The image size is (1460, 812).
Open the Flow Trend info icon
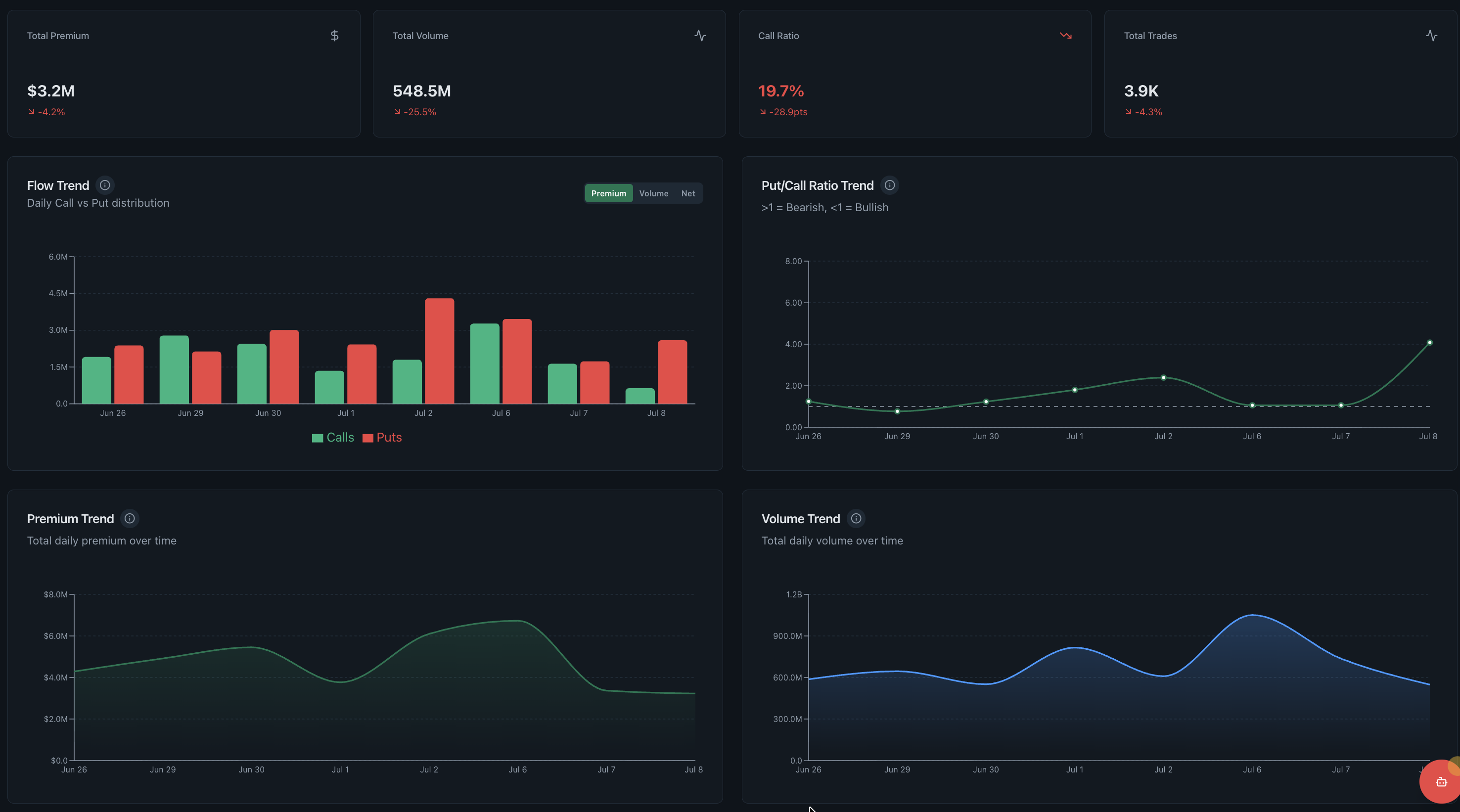pos(105,185)
